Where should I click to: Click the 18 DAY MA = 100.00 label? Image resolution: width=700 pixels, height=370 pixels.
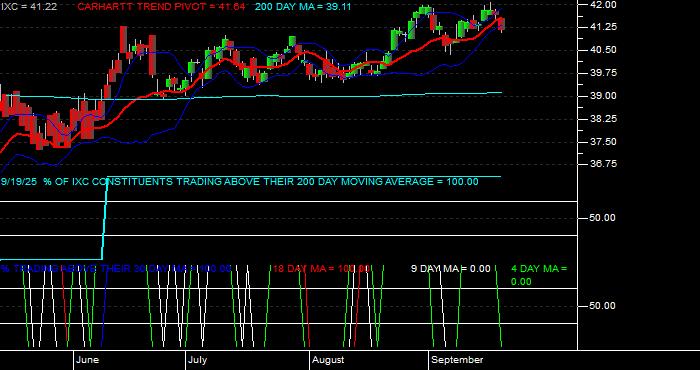[x=321, y=269]
